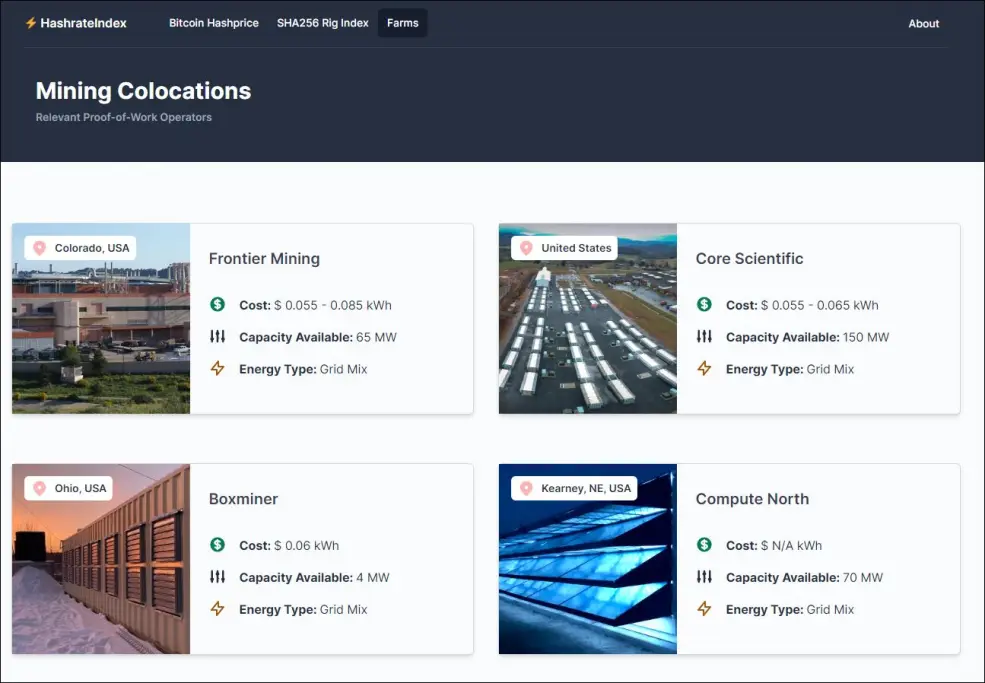The image size is (985, 683).
Task: Click Energy Type Grid Mix on Boxminer card
Action: [x=303, y=609]
